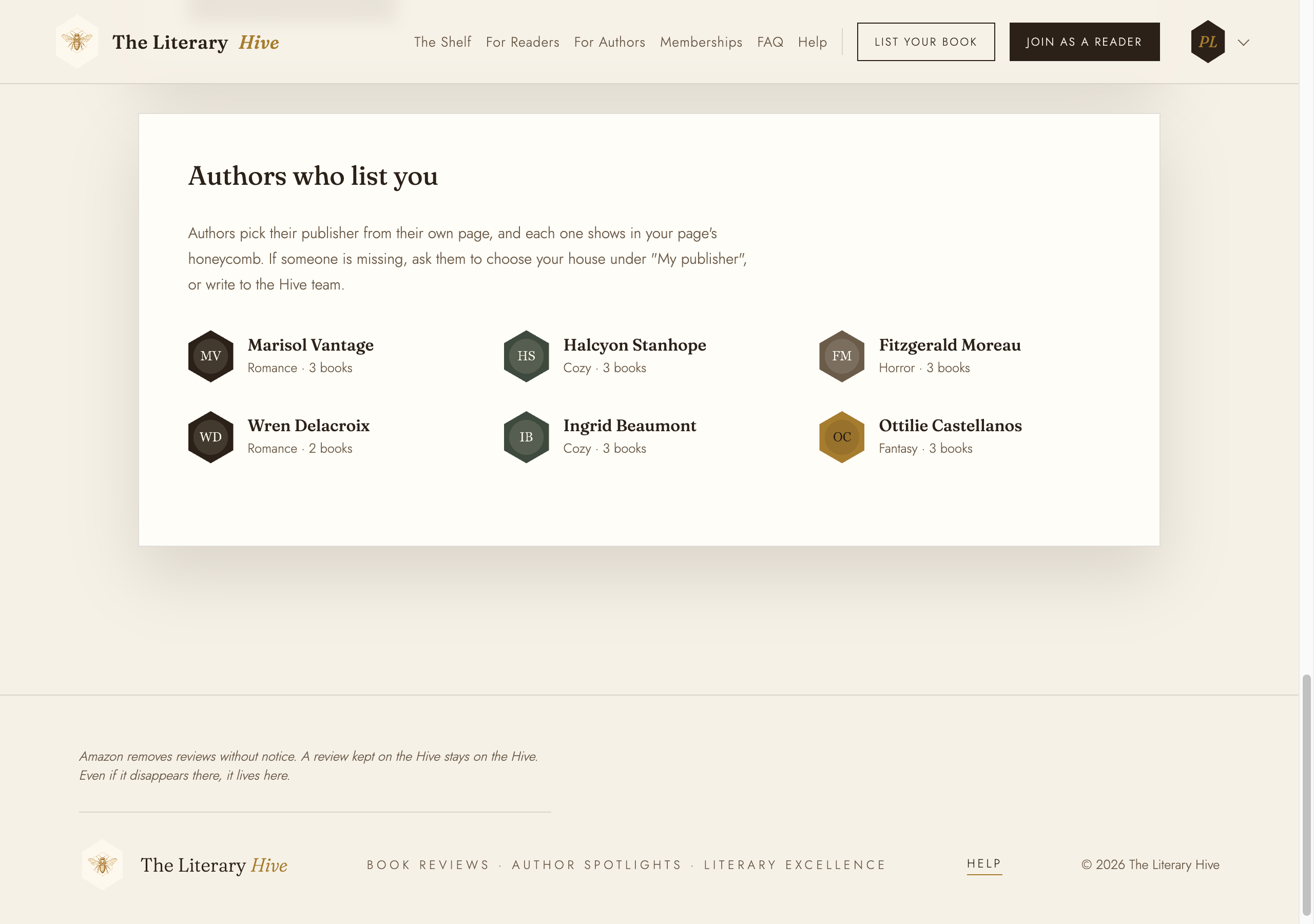Select Ingrid Beaumont's IB hexagon avatar
This screenshot has width=1314, height=924.
[x=526, y=437]
